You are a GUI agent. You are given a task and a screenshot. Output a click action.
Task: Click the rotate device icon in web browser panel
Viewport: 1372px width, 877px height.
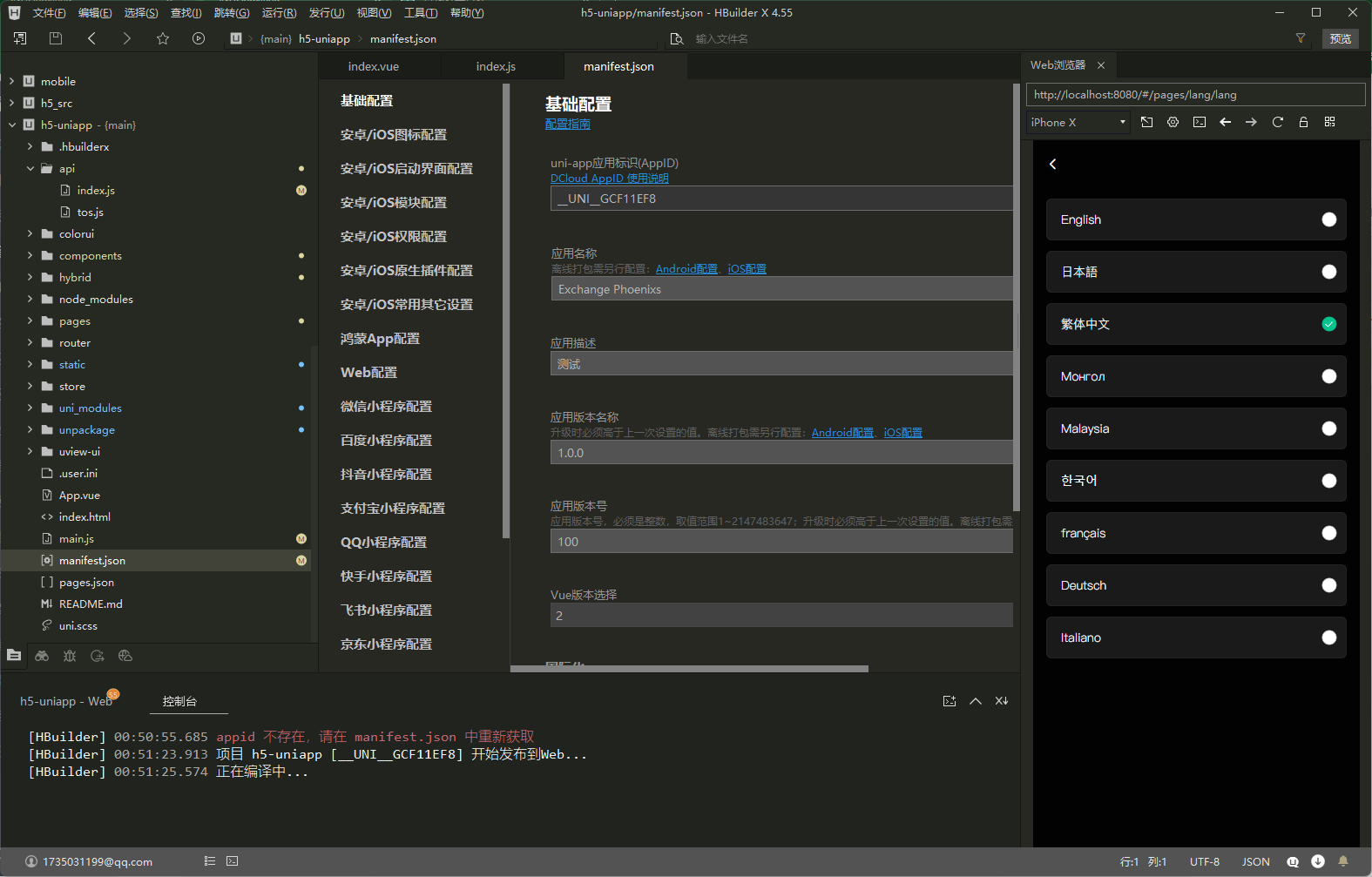click(1147, 122)
